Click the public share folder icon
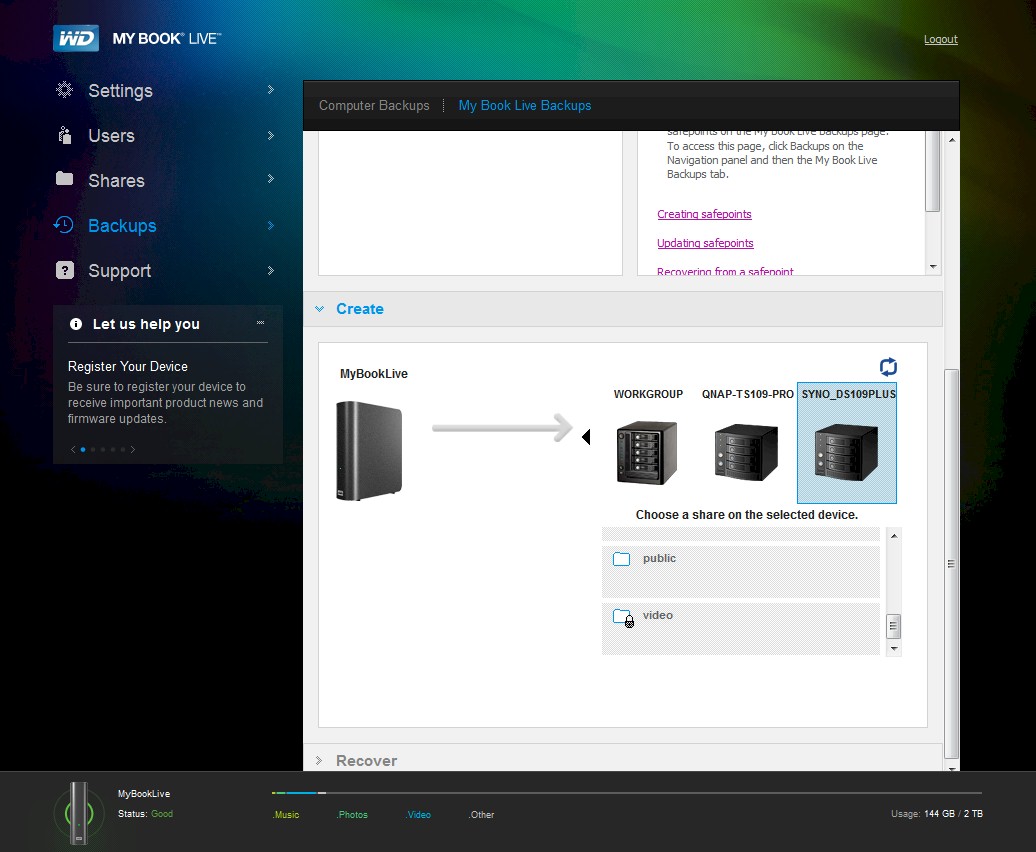1036x852 pixels. click(x=621, y=559)
